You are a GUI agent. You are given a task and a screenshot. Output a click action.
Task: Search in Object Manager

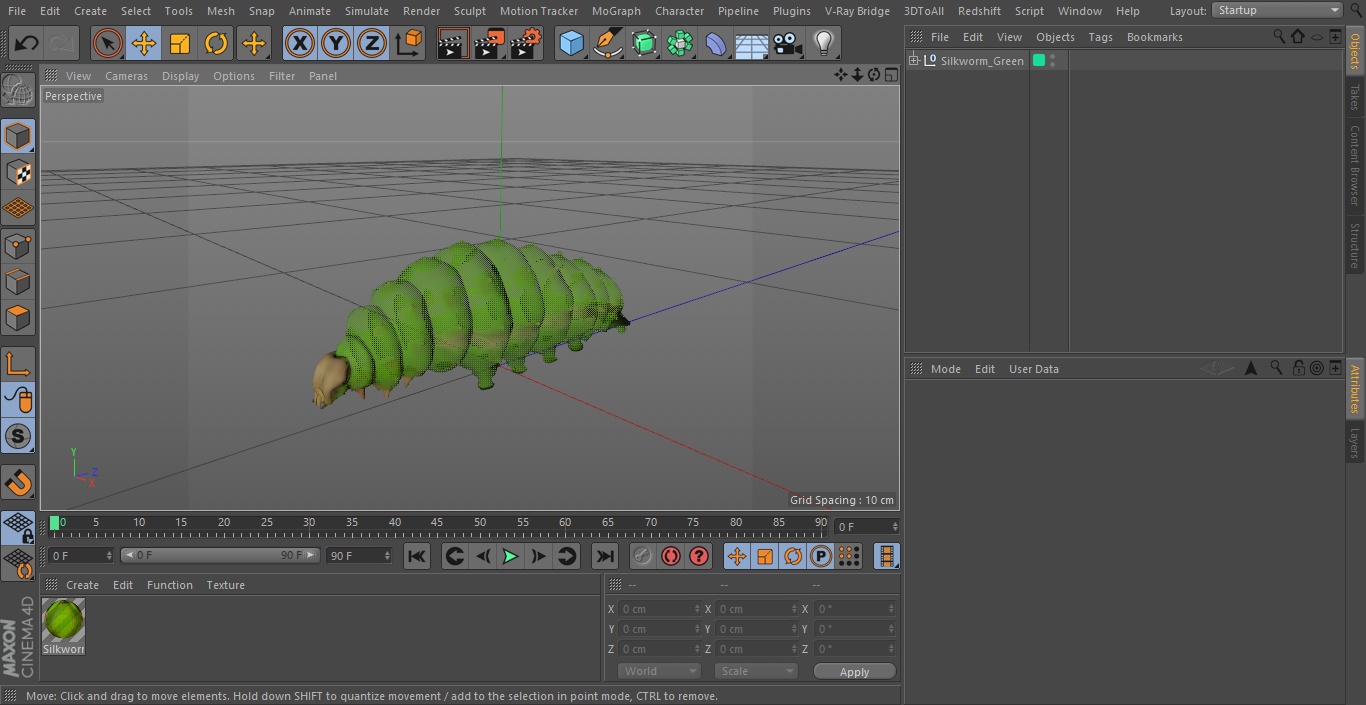1278,36
